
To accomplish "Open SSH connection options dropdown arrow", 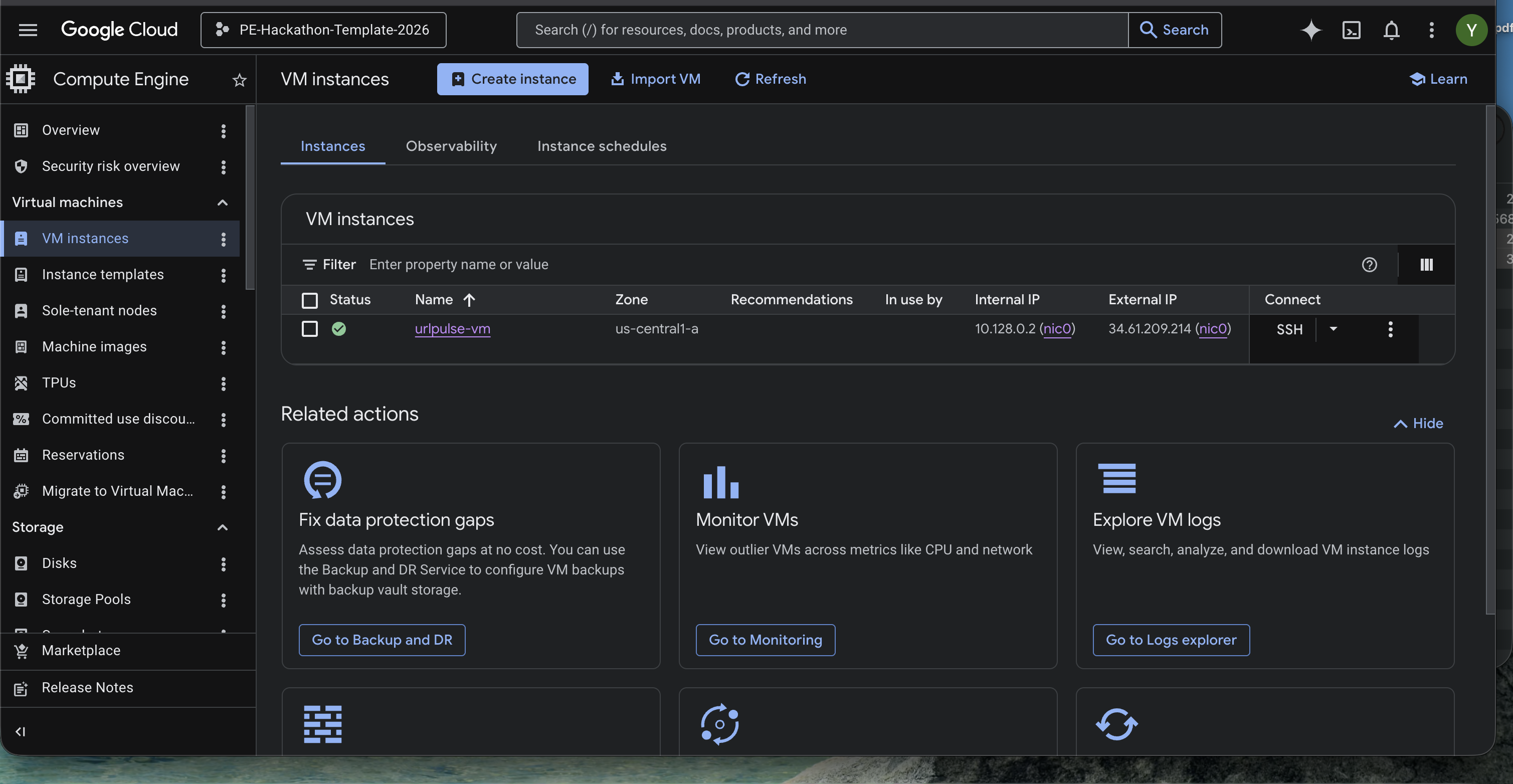I will coord(1333,329).
